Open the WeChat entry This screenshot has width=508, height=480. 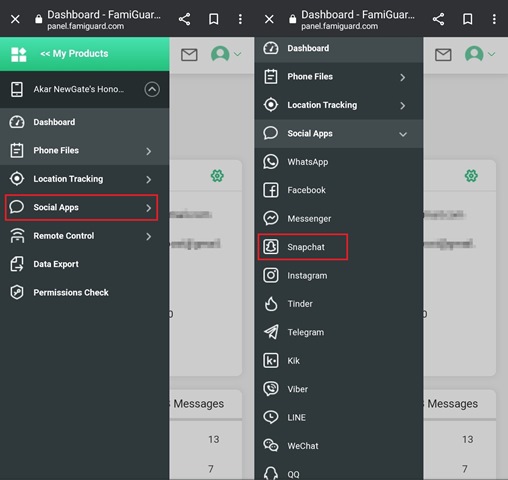[x=339, y=446]
